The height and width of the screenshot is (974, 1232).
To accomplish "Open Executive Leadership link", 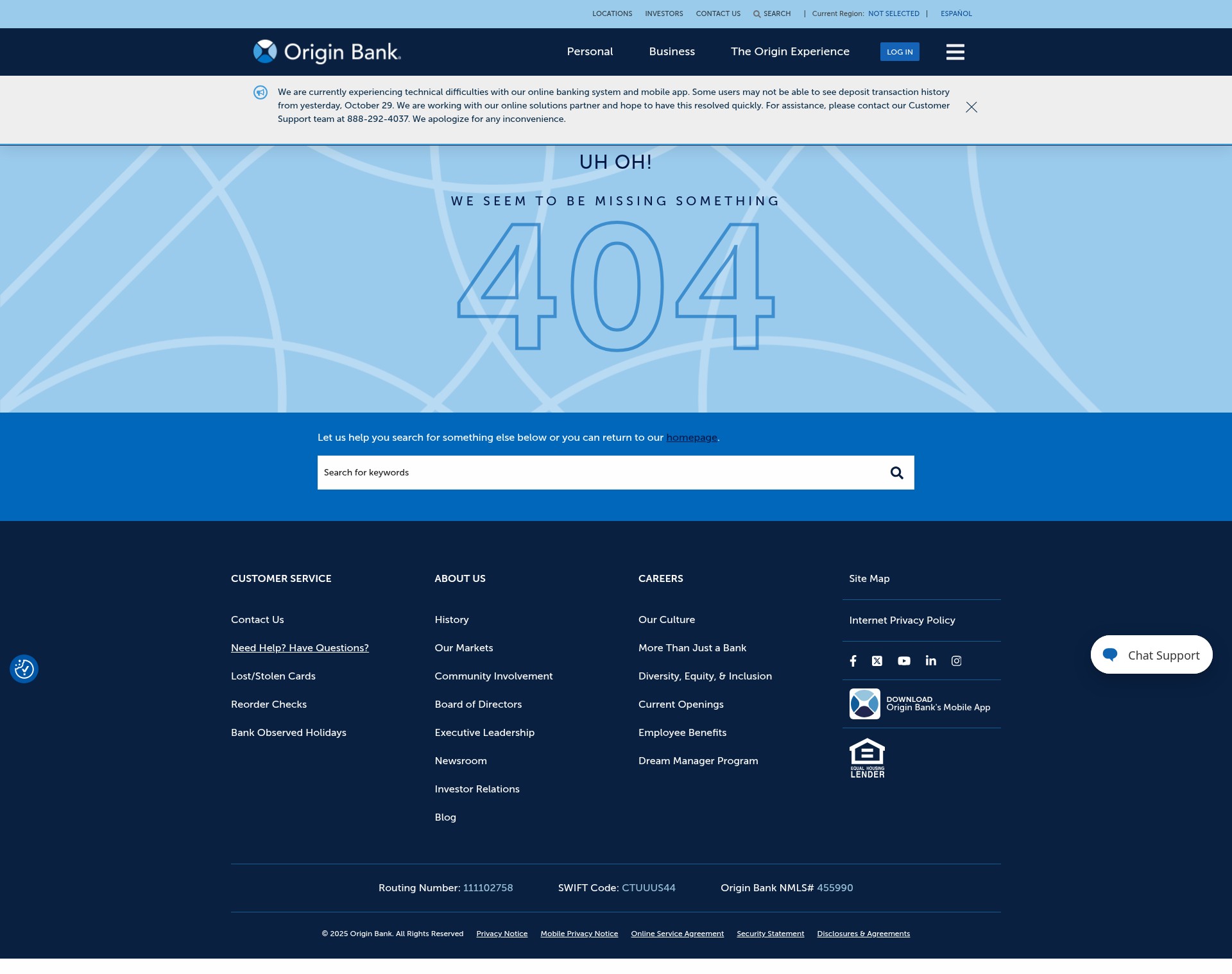I will [484, 733].
